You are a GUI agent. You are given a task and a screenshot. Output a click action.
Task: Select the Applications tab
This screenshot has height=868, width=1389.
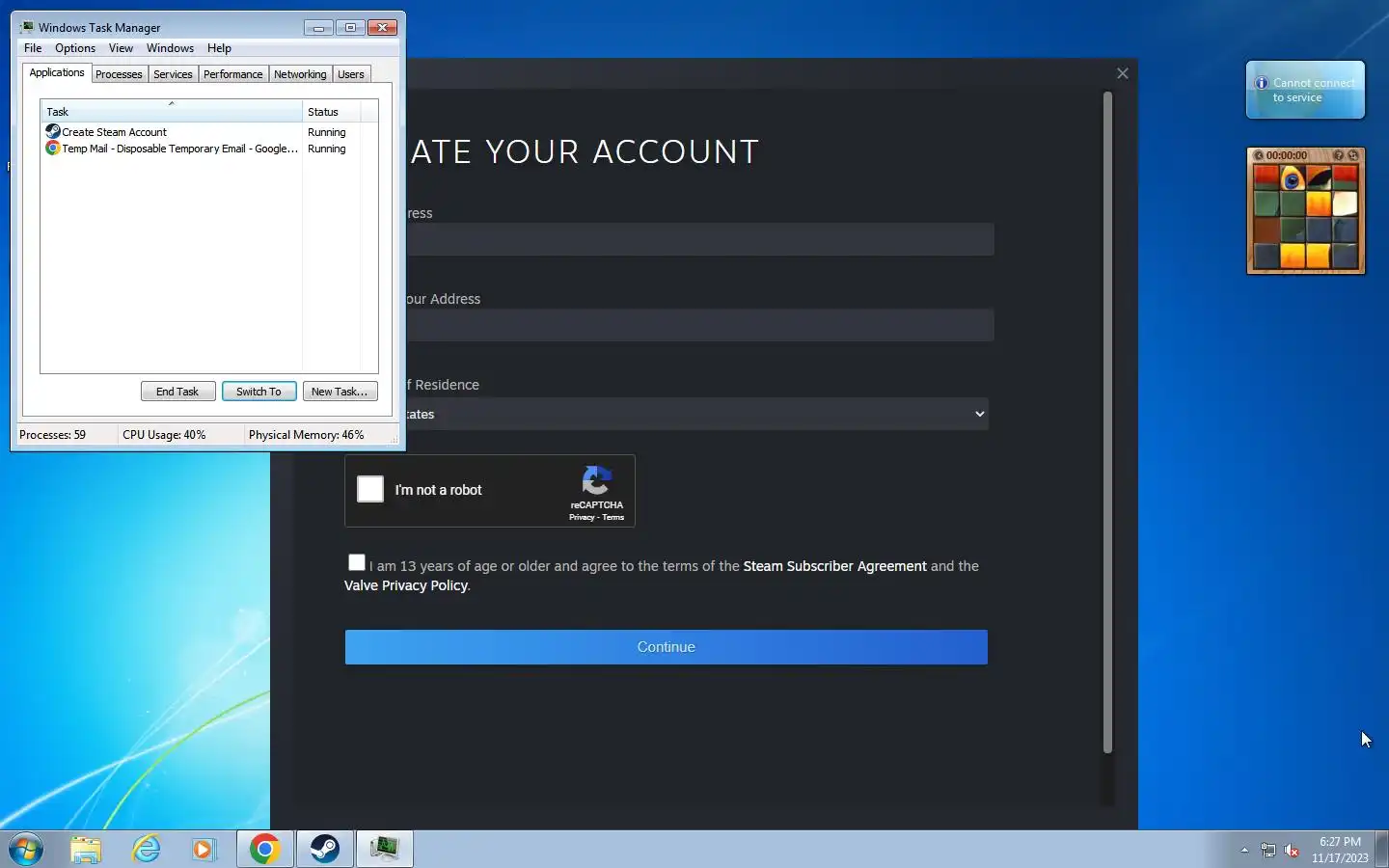57,72
